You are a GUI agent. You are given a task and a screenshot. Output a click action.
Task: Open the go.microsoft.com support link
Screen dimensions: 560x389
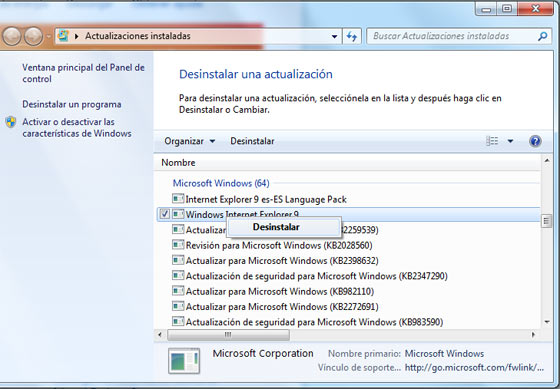(474, 368)
